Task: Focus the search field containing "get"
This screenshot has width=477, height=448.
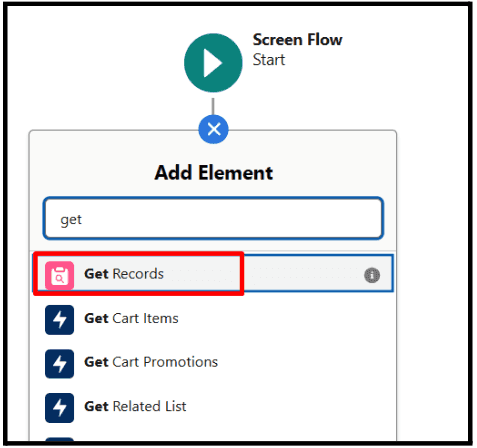Action: (213, 218)
